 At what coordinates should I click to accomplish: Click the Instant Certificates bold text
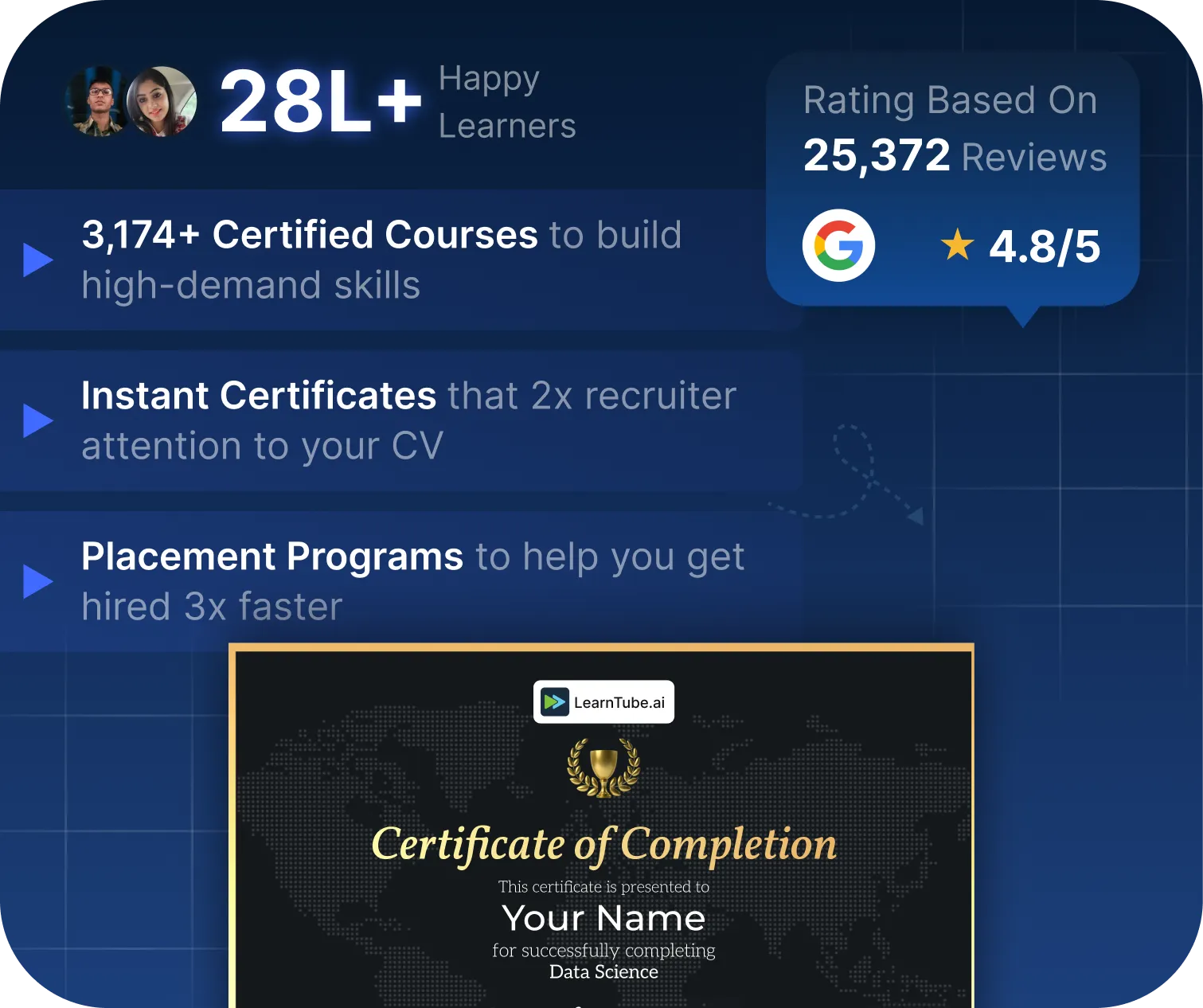[259, 396]
